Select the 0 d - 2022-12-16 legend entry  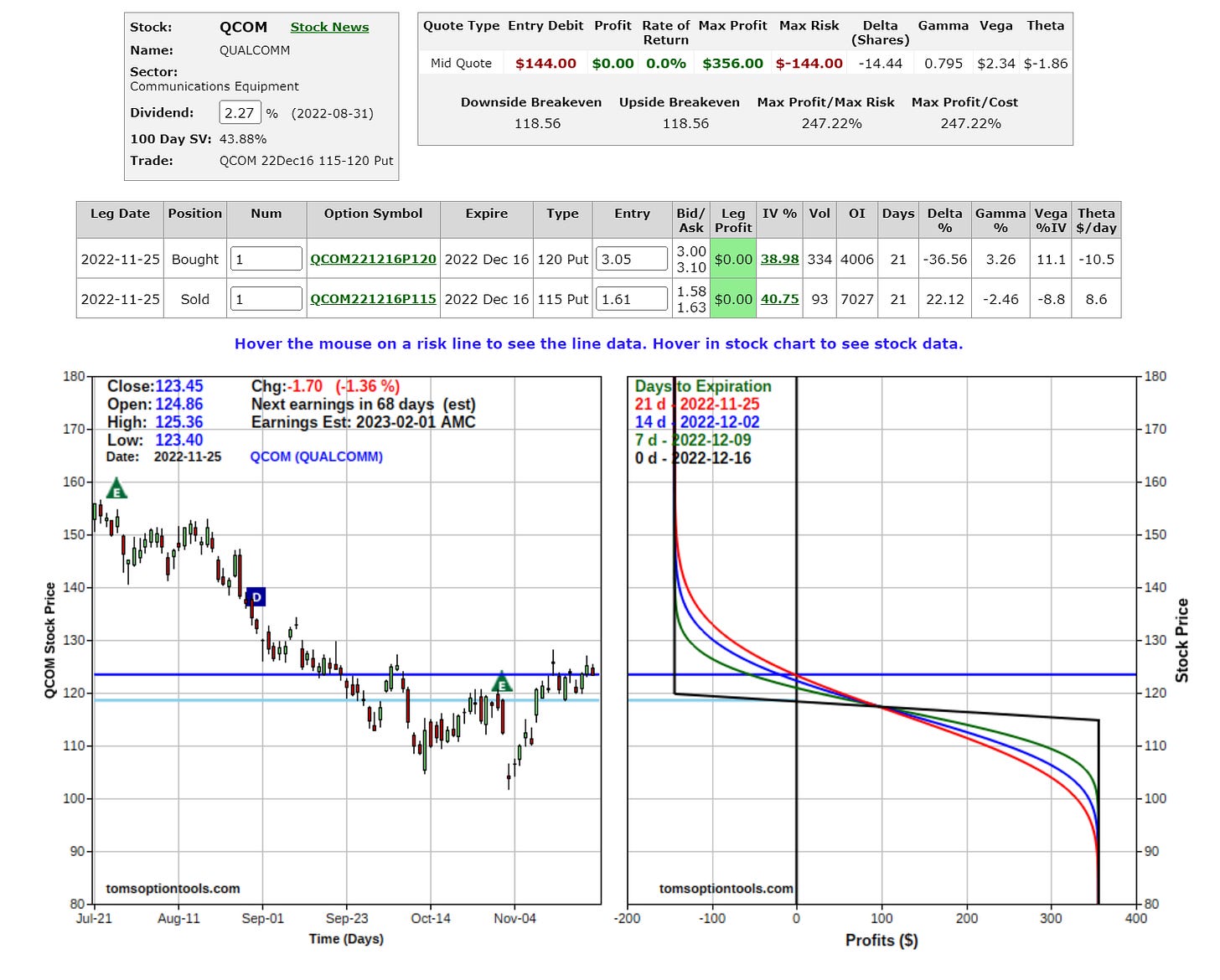coord(693,458)
